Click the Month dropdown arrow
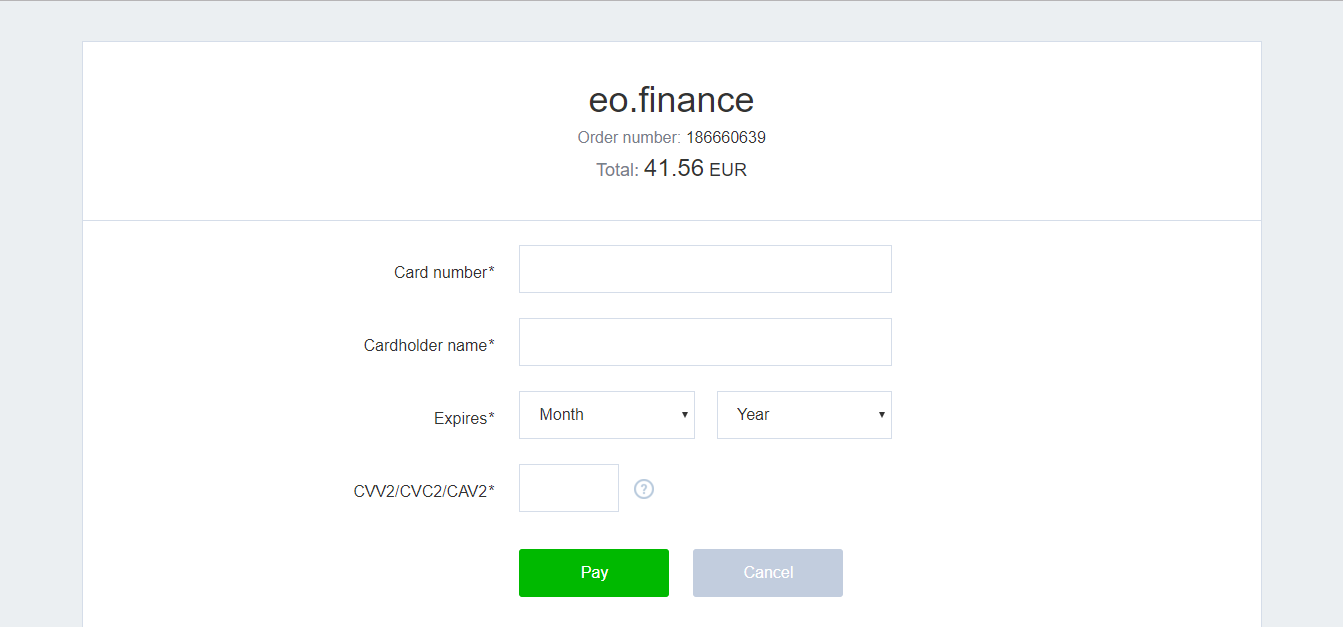Viewport: 1343px width, 627px height. tap(685, 415)
